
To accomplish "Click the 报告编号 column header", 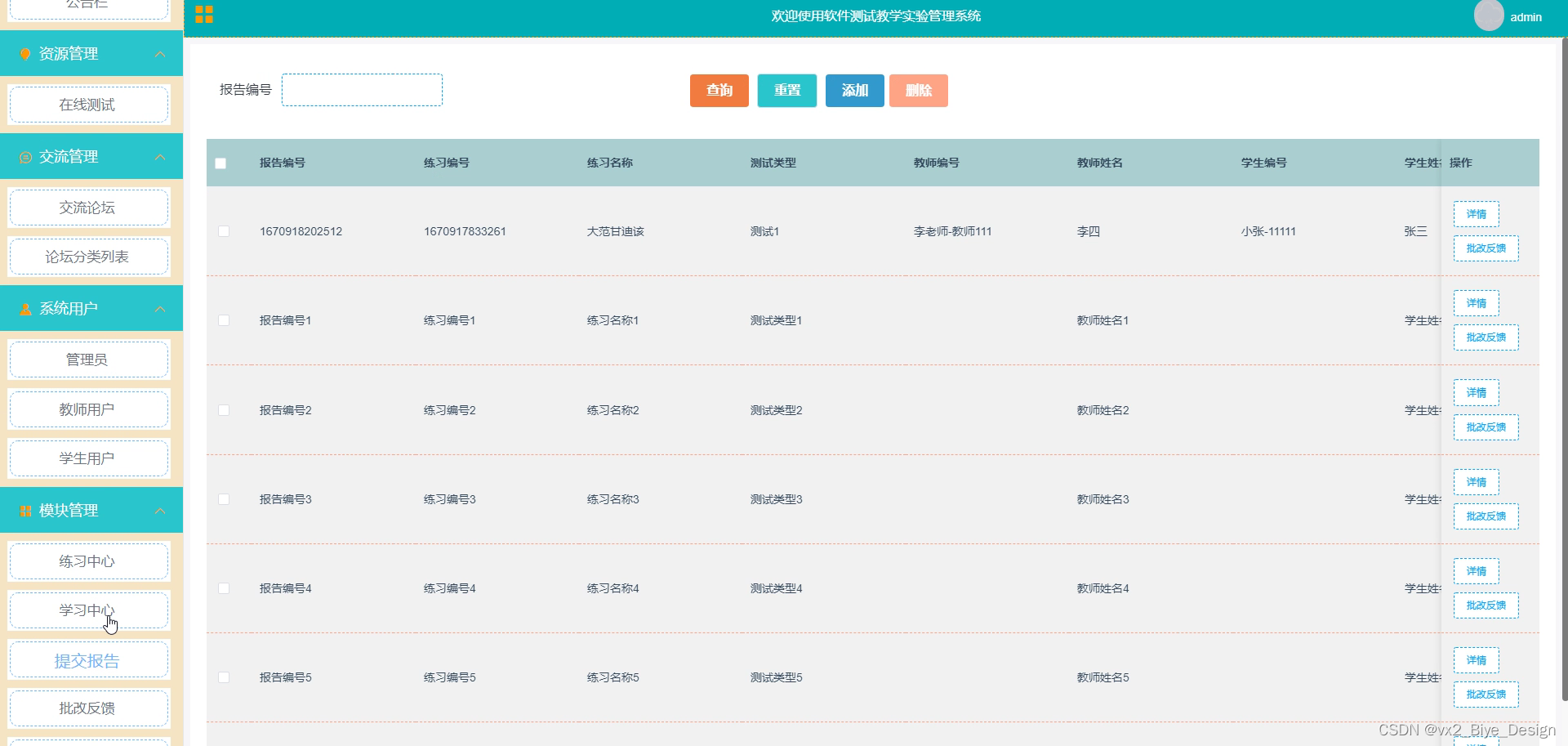I will pos(283,163).
